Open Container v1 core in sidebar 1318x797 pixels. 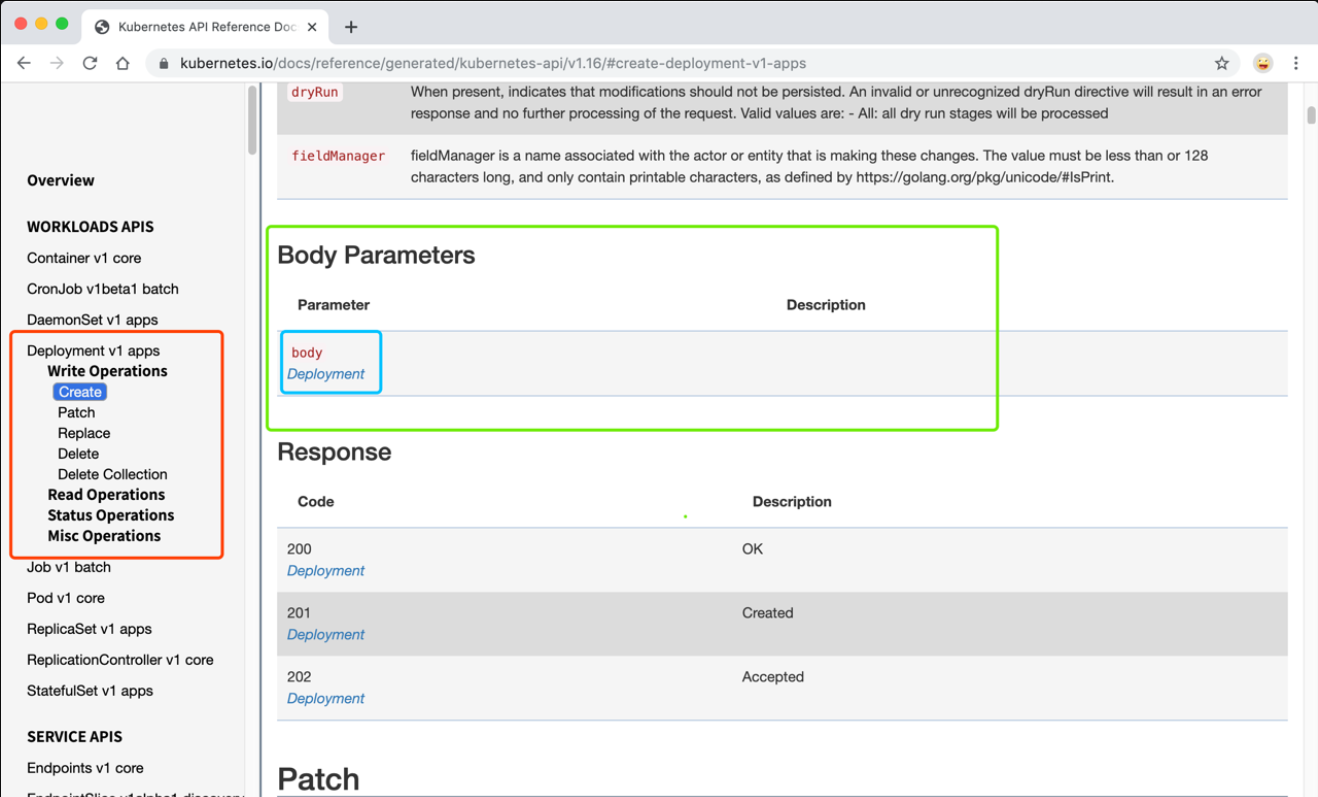pos(84,258)
